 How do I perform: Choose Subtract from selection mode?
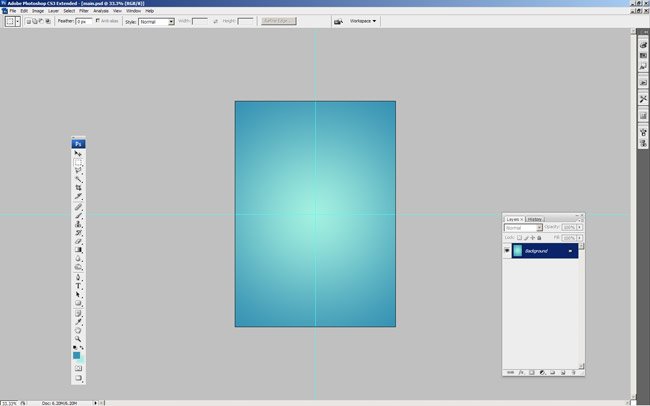(x=41, y=21)
